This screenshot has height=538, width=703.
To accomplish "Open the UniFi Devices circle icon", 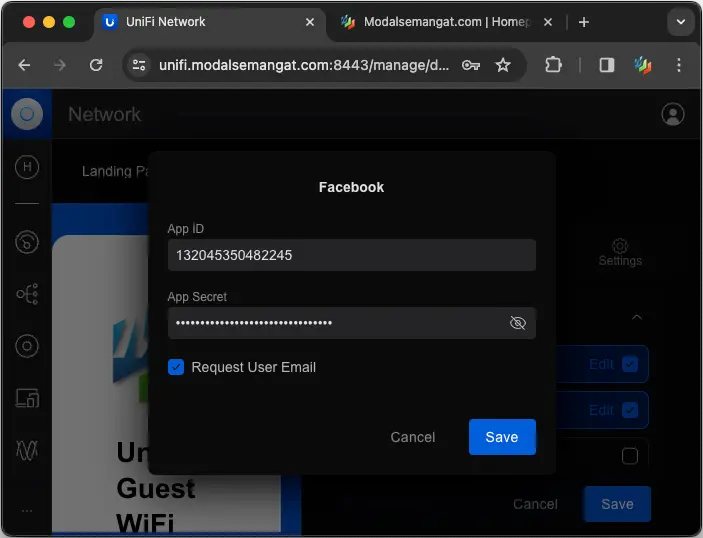I will coord(27,346).
